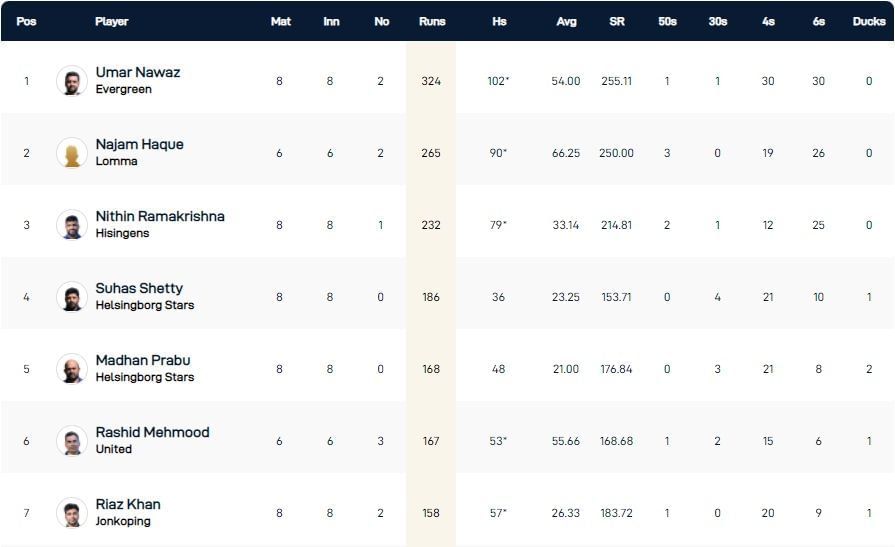Sort by the Avg column header
Image resolution: width=895 pixels, height=547 pixels.
pyautogui.click(x=567, y=21)
